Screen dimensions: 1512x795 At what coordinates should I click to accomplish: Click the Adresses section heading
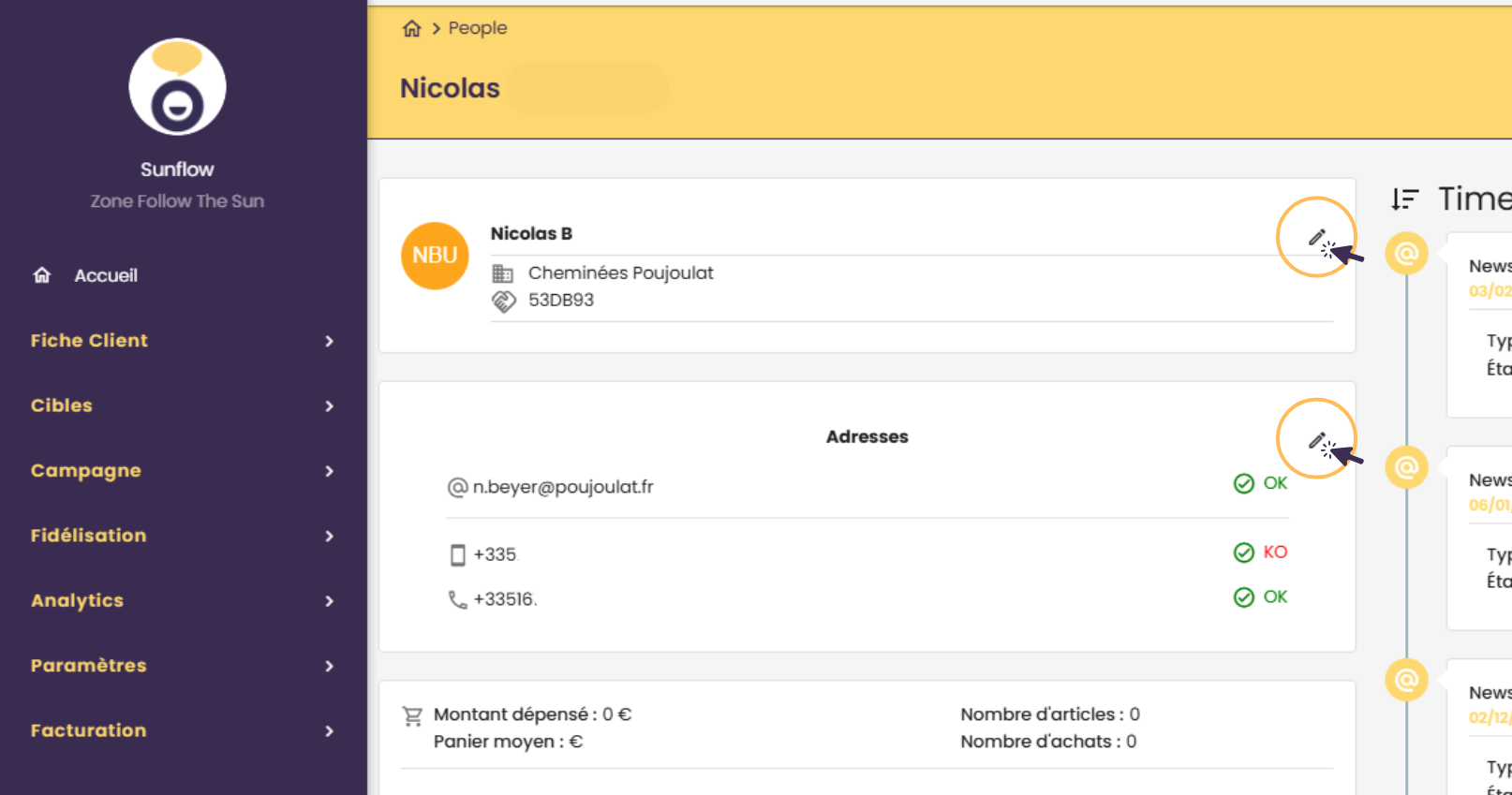point(867,436)
